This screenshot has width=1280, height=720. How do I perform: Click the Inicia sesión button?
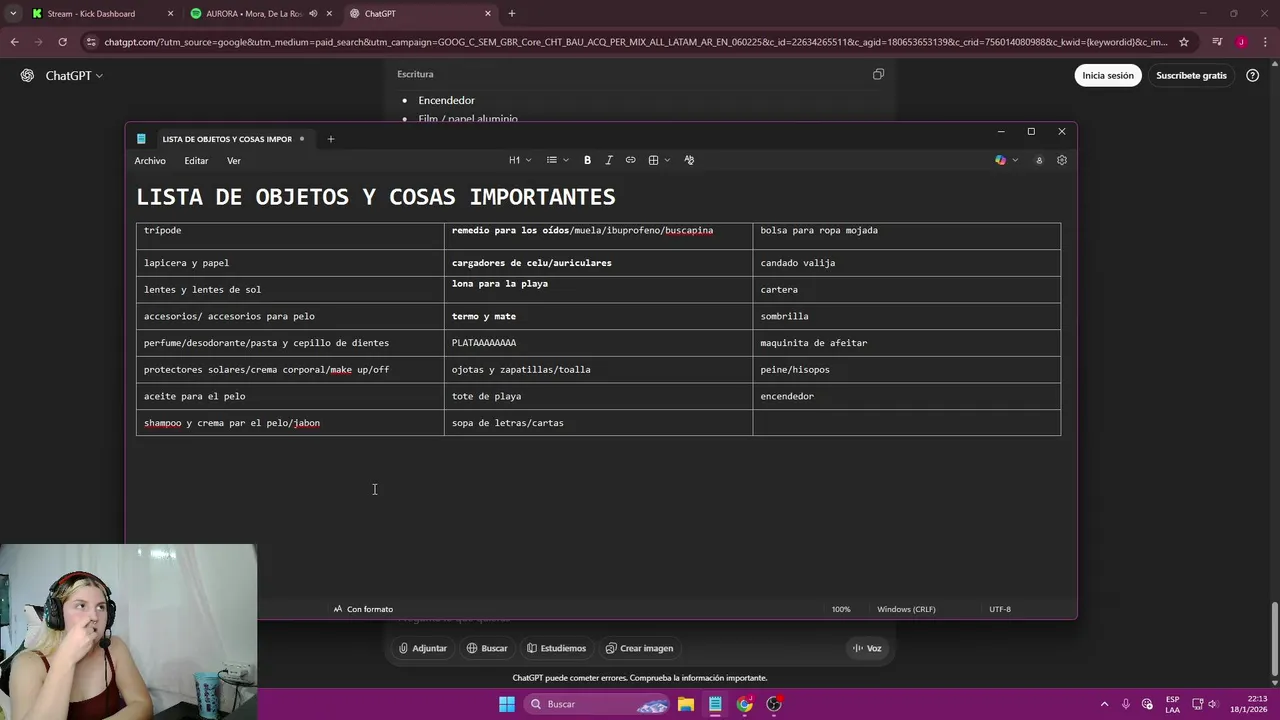[x=1108, y=75]
